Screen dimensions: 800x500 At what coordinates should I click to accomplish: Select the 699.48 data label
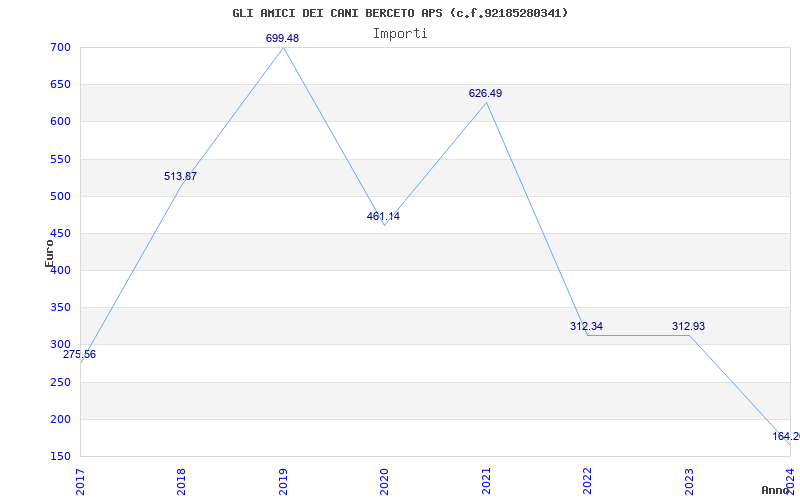[282, 38]
